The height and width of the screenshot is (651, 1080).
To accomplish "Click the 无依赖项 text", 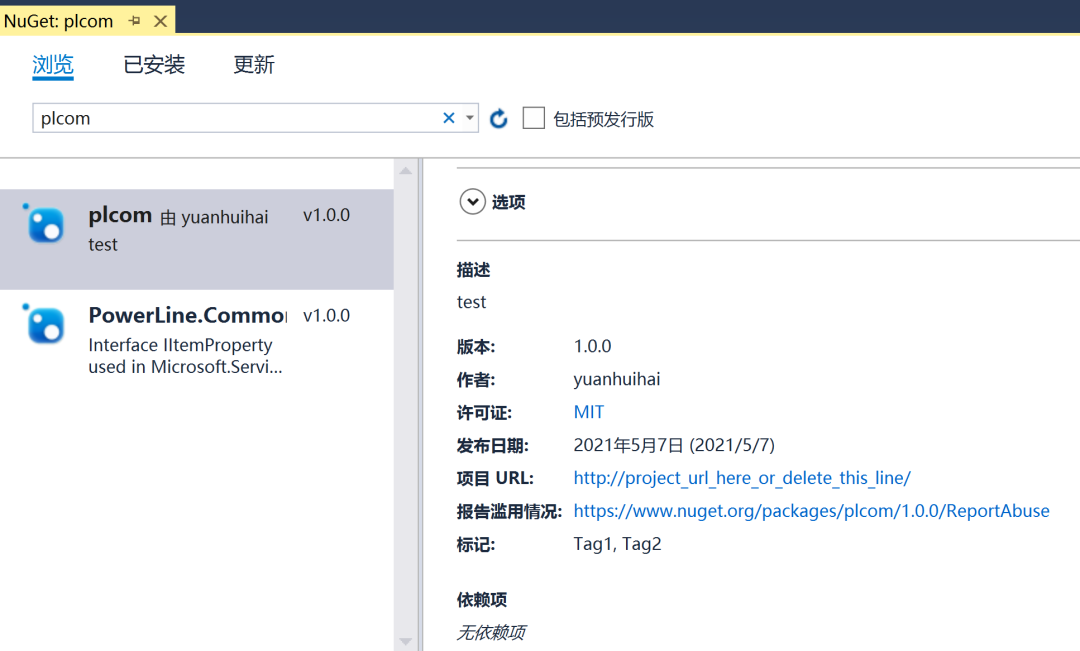I will 491,632.
